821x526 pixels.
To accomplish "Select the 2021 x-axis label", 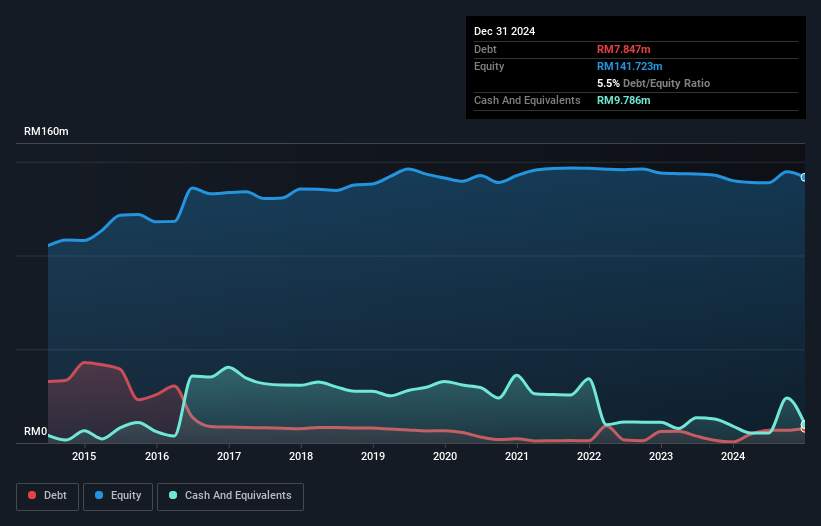I will coord(517,457).
